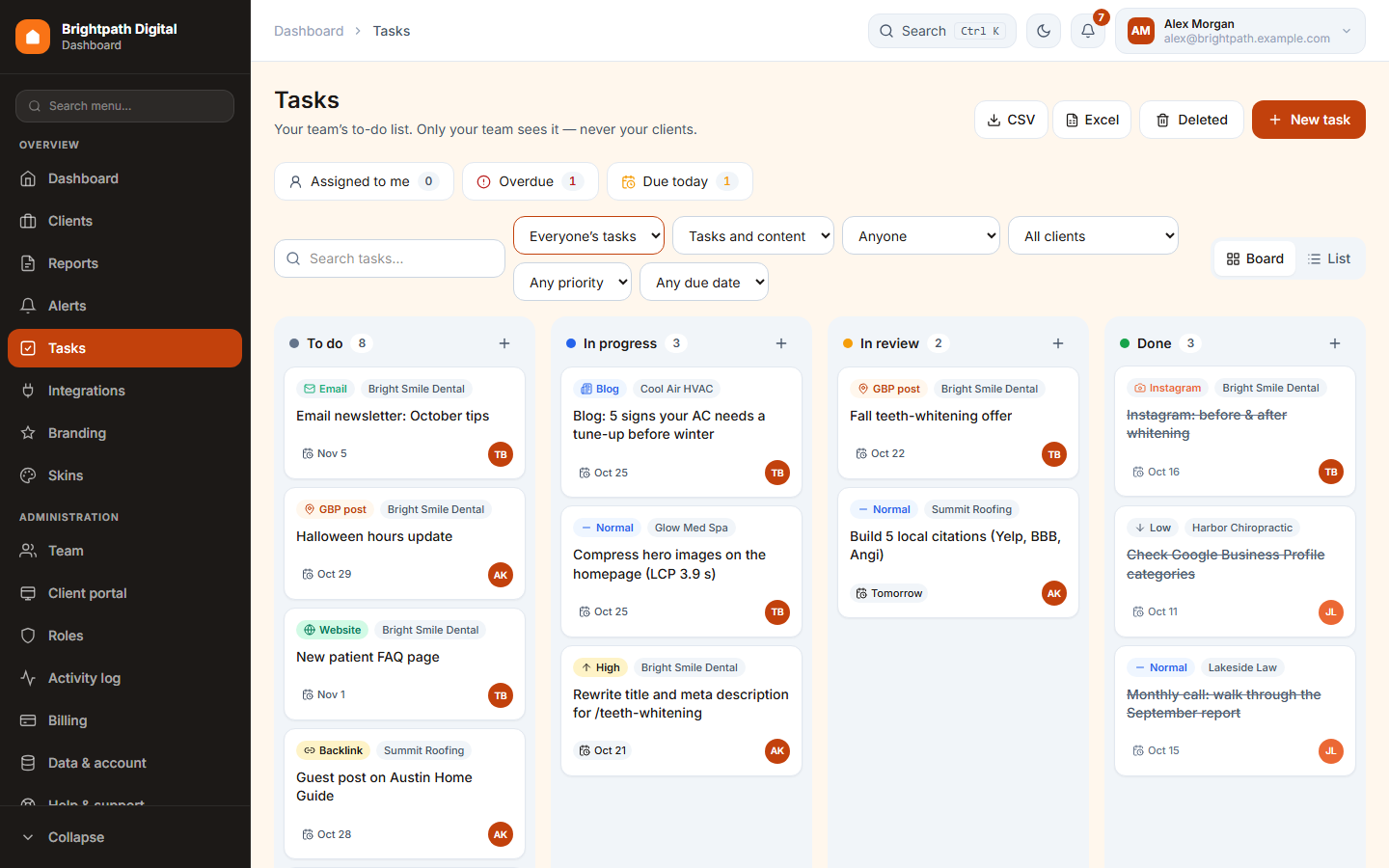This screenshot has height=868, width=1389.
Task: Click the Skins palette icon
Action: [x=28, y=475]
